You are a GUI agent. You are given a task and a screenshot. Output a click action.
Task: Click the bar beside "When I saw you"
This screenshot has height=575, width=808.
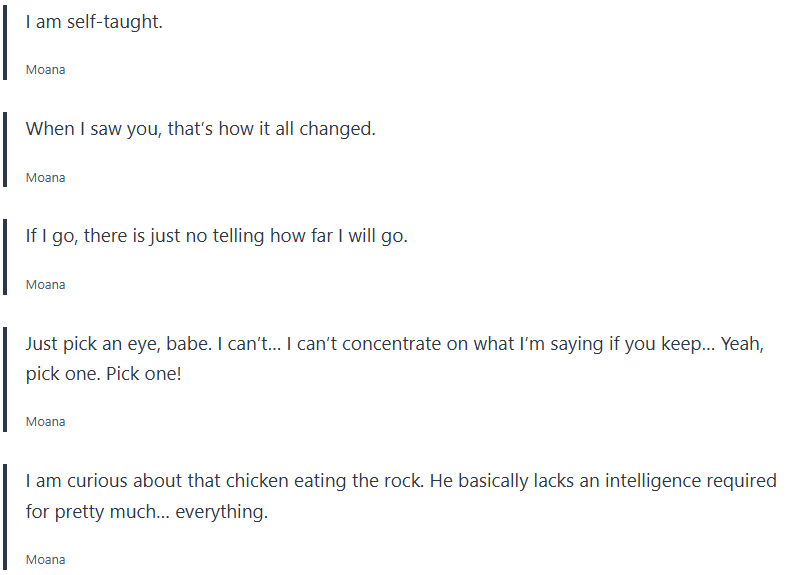point(5,149)
